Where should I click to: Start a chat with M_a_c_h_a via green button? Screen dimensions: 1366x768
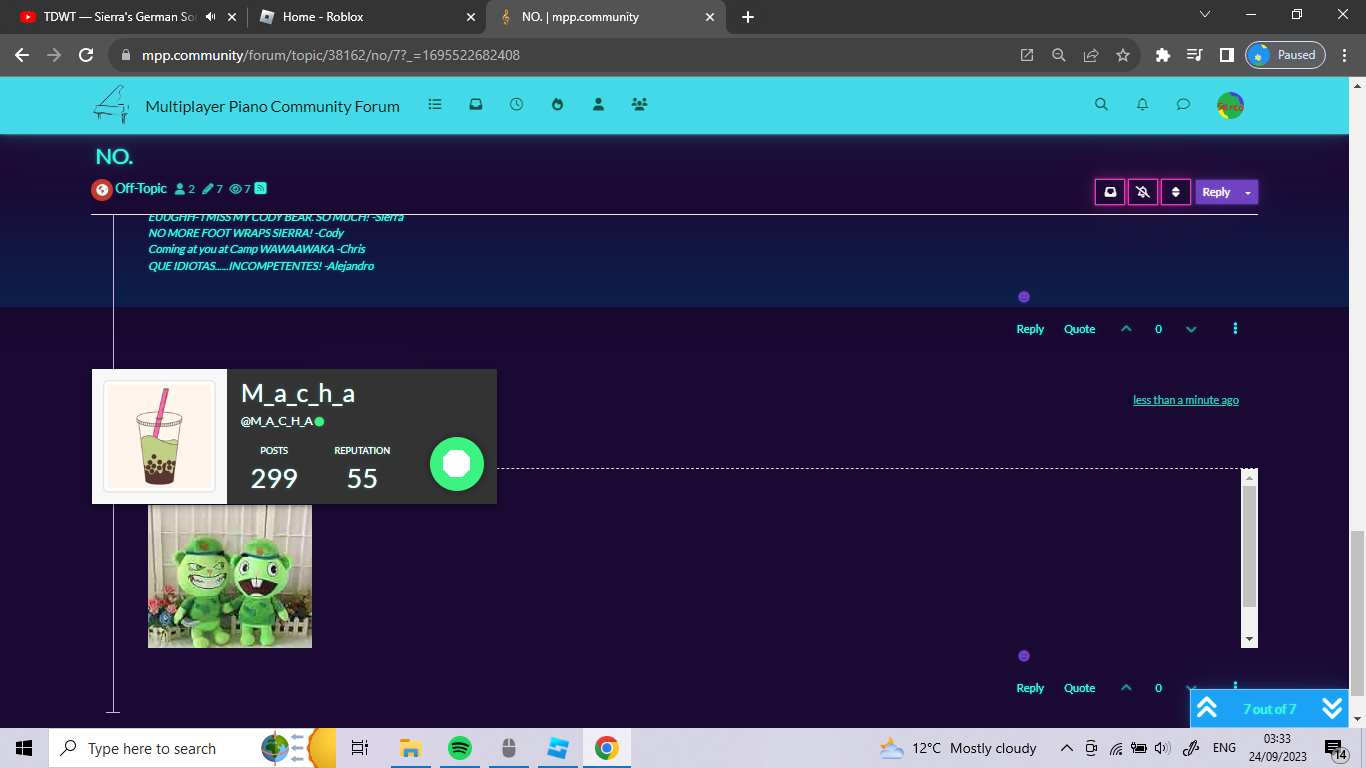[457, 464]
